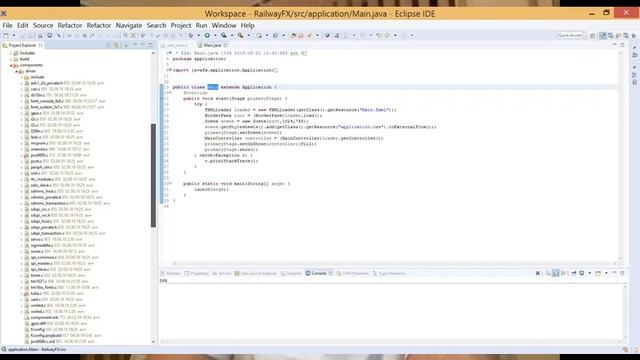Click the Project Explorer scroll-down arrow
Screen dimensions: 640x360
pos(153,342)
